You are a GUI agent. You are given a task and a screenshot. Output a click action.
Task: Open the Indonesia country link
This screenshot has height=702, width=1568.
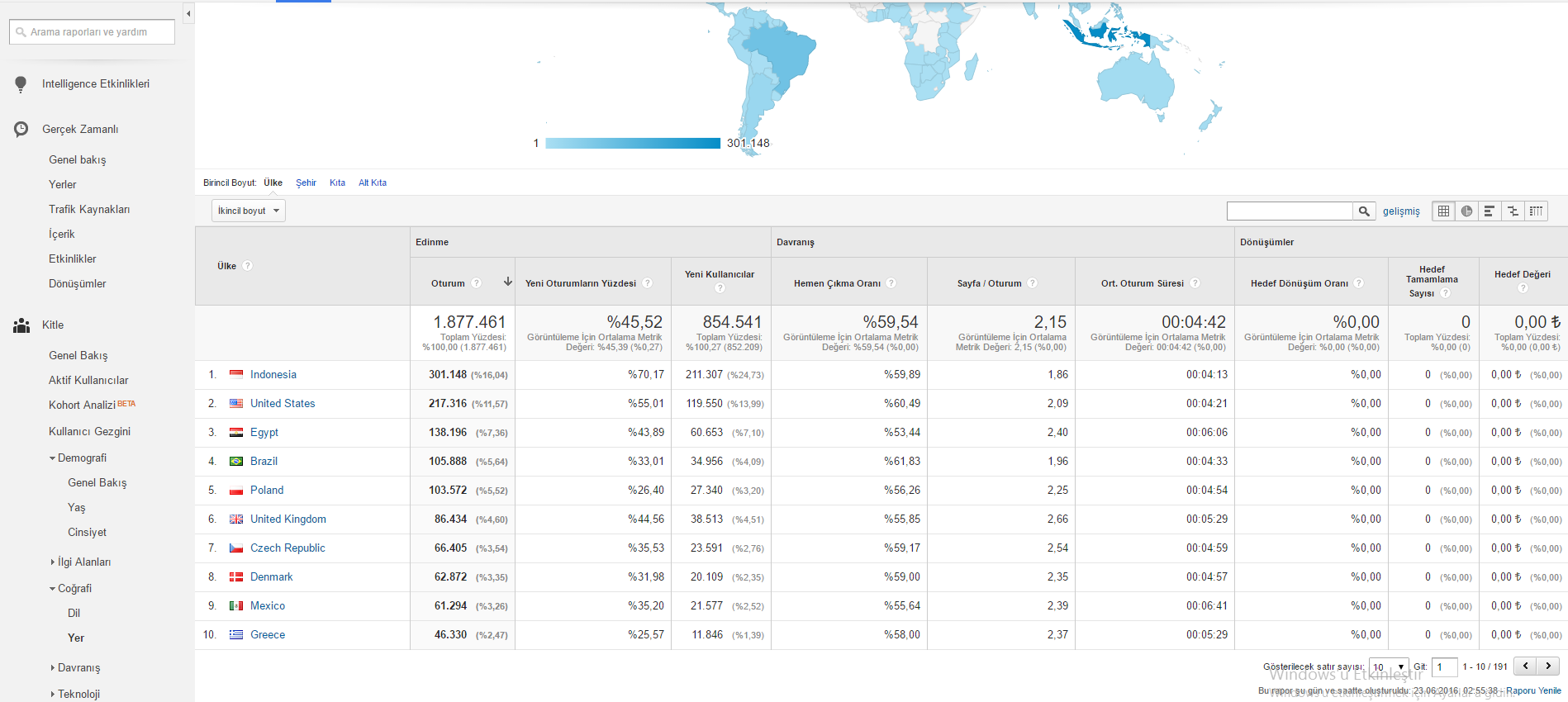point(273,374)
